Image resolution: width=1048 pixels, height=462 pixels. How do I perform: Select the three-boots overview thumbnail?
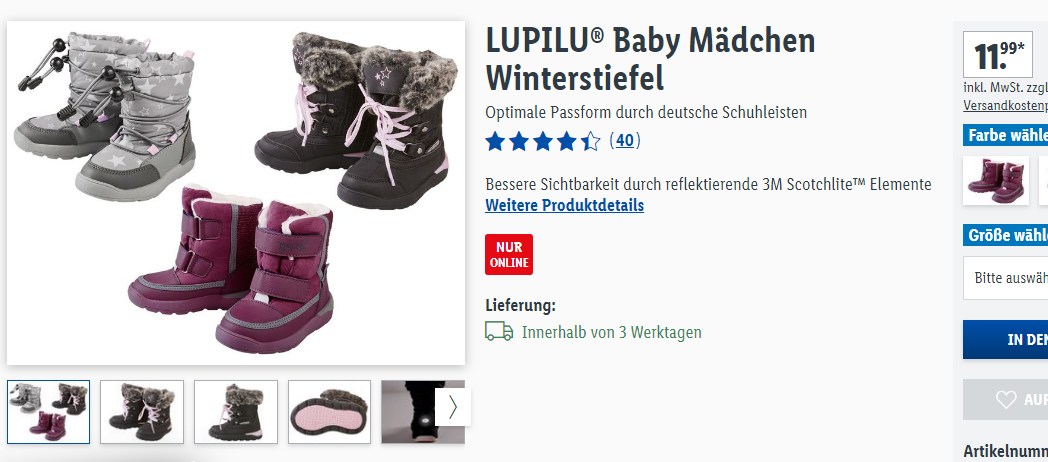(x=49, y=412)
